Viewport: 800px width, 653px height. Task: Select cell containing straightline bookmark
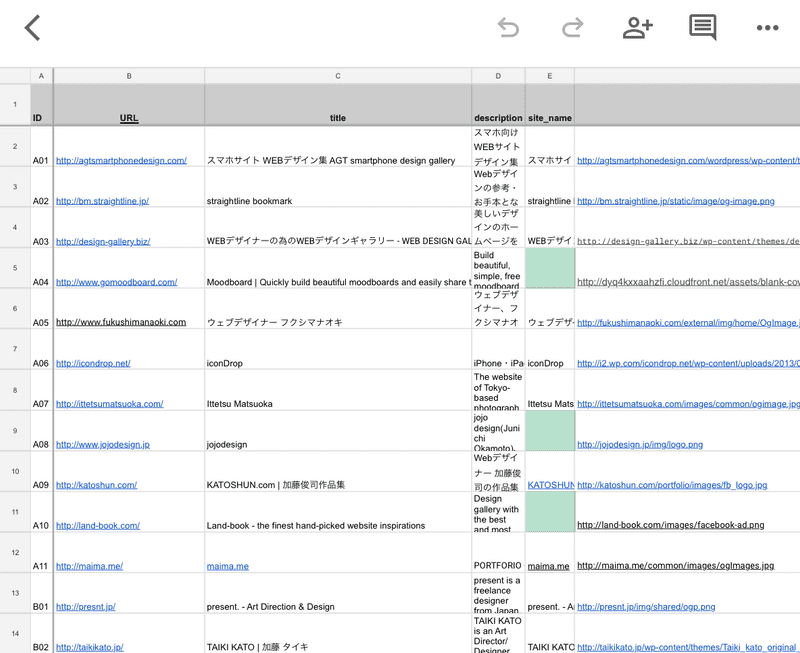tap(338, 187)
